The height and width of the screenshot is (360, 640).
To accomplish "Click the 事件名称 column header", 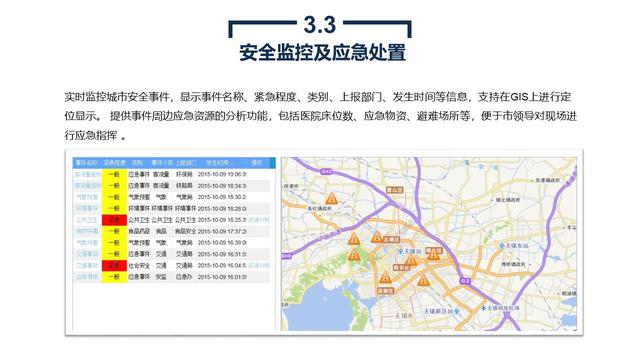I will [x=86, y=163].
